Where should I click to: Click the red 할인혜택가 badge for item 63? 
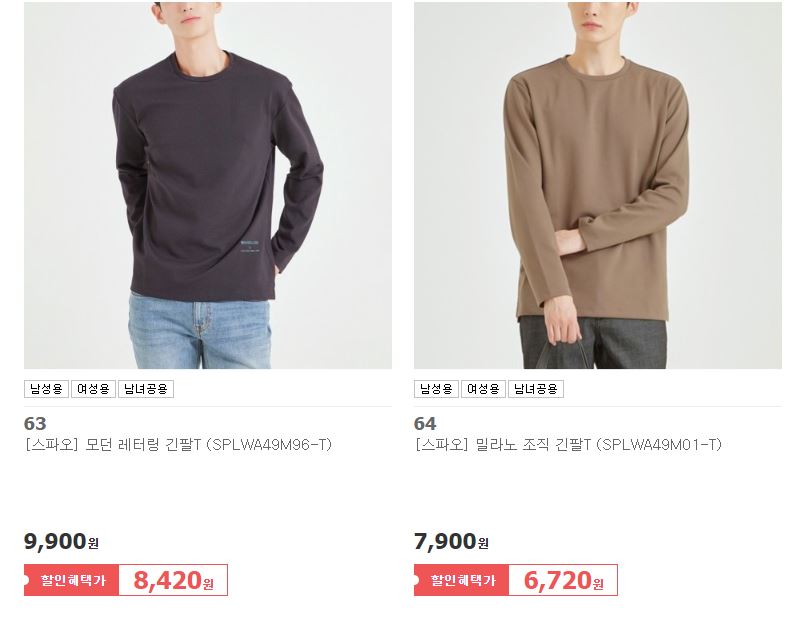click(71, 580)
